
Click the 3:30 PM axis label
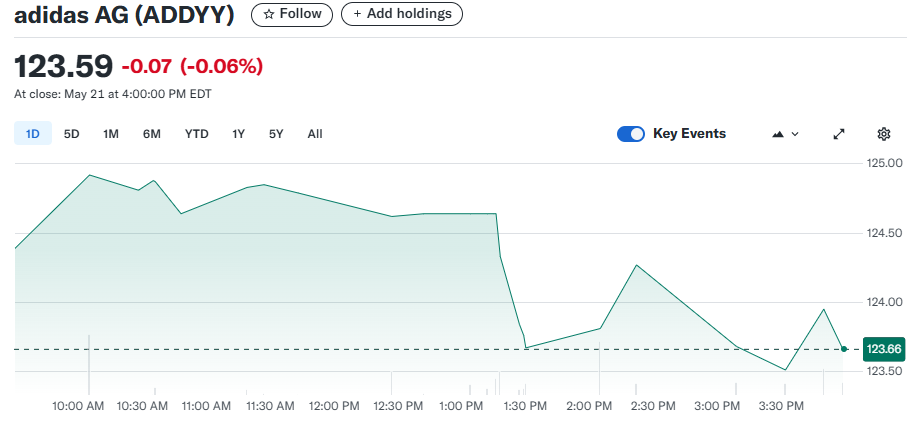point(780,406)
